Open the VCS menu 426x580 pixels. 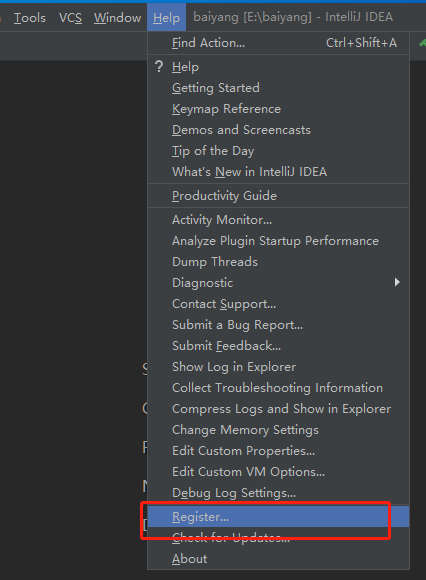[70, 18]
